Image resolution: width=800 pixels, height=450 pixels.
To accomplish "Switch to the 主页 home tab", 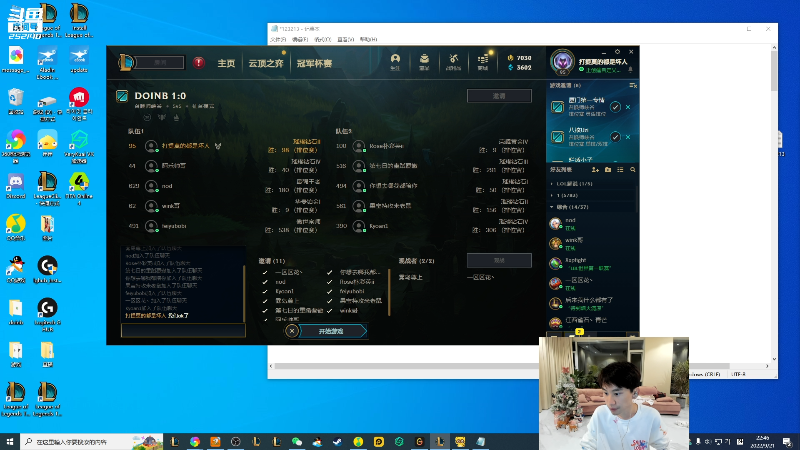I will click(227, 63).
